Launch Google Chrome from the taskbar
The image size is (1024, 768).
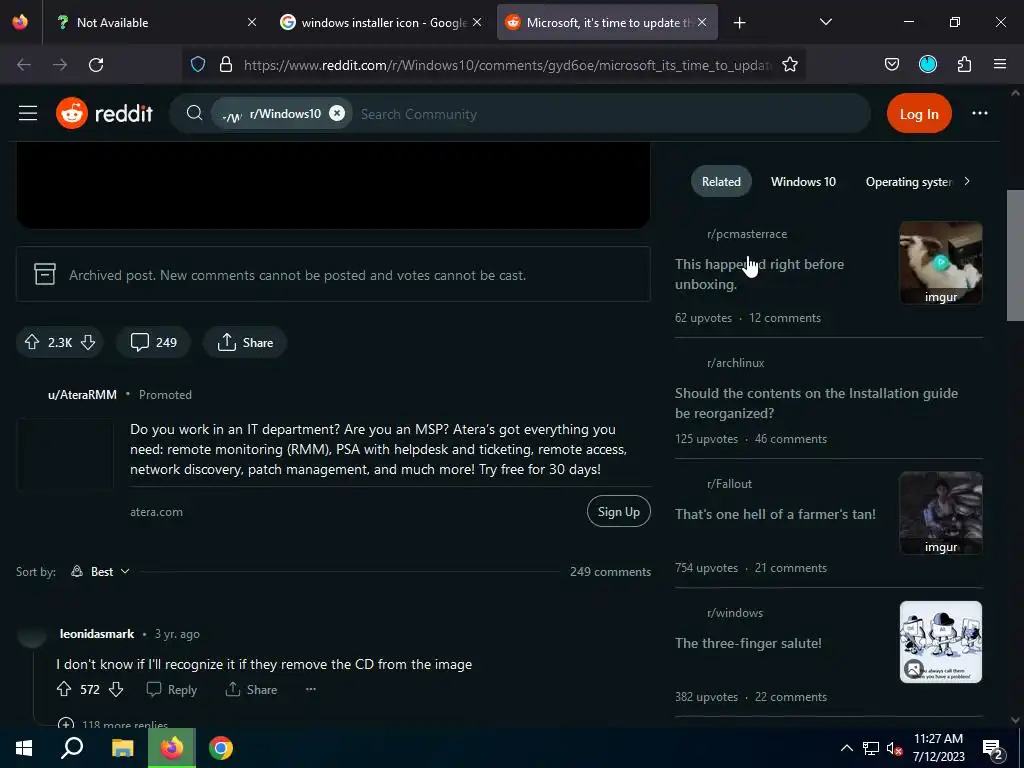click(221, 748)
